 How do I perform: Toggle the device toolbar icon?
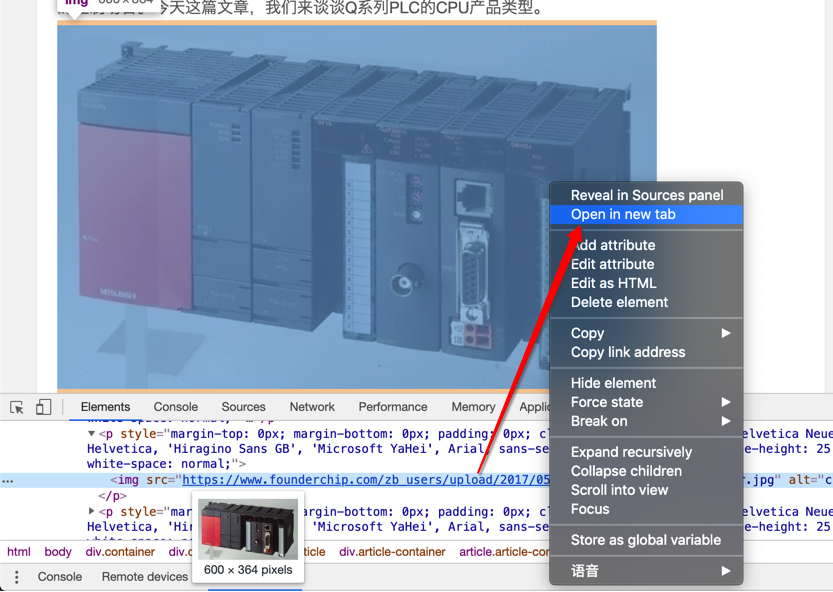point(43,407)
